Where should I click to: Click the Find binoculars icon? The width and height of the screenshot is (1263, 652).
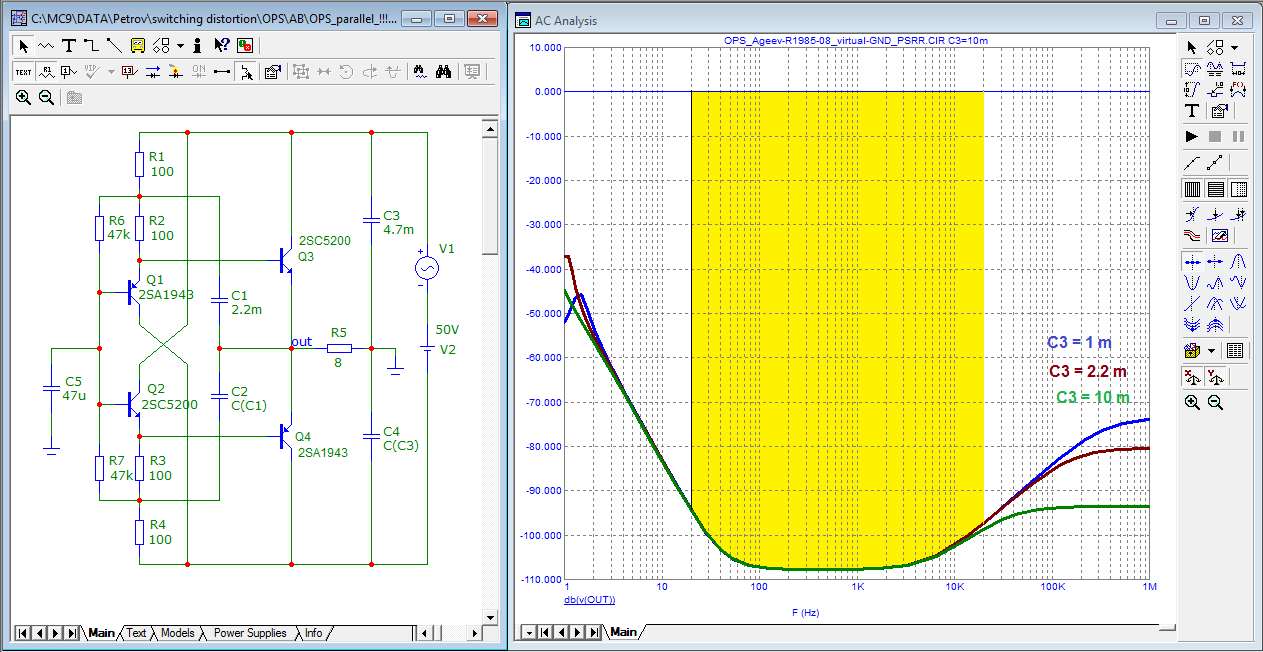pyautogui.click(x=444, y=71)
